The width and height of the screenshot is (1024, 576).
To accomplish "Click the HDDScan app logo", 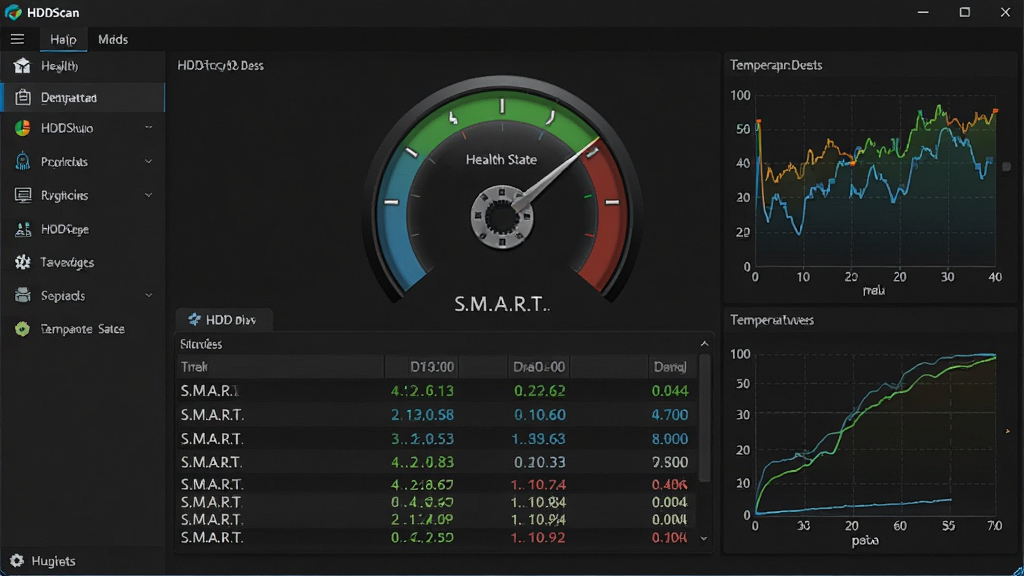I will click(x=13, y=12).
